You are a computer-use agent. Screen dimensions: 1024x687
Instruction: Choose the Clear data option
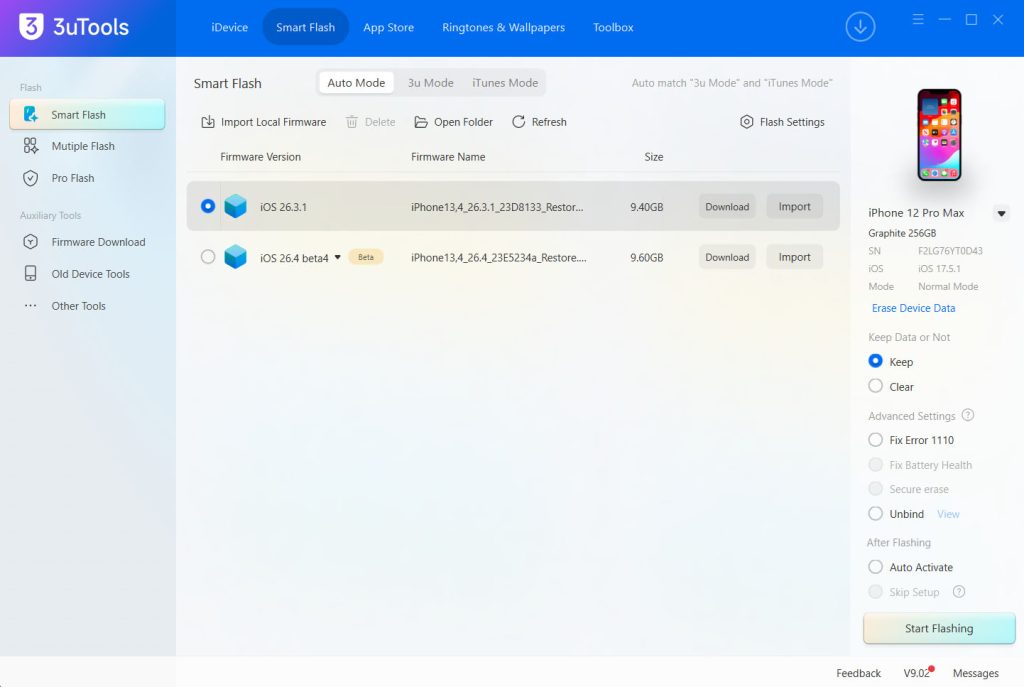point(875,386)
